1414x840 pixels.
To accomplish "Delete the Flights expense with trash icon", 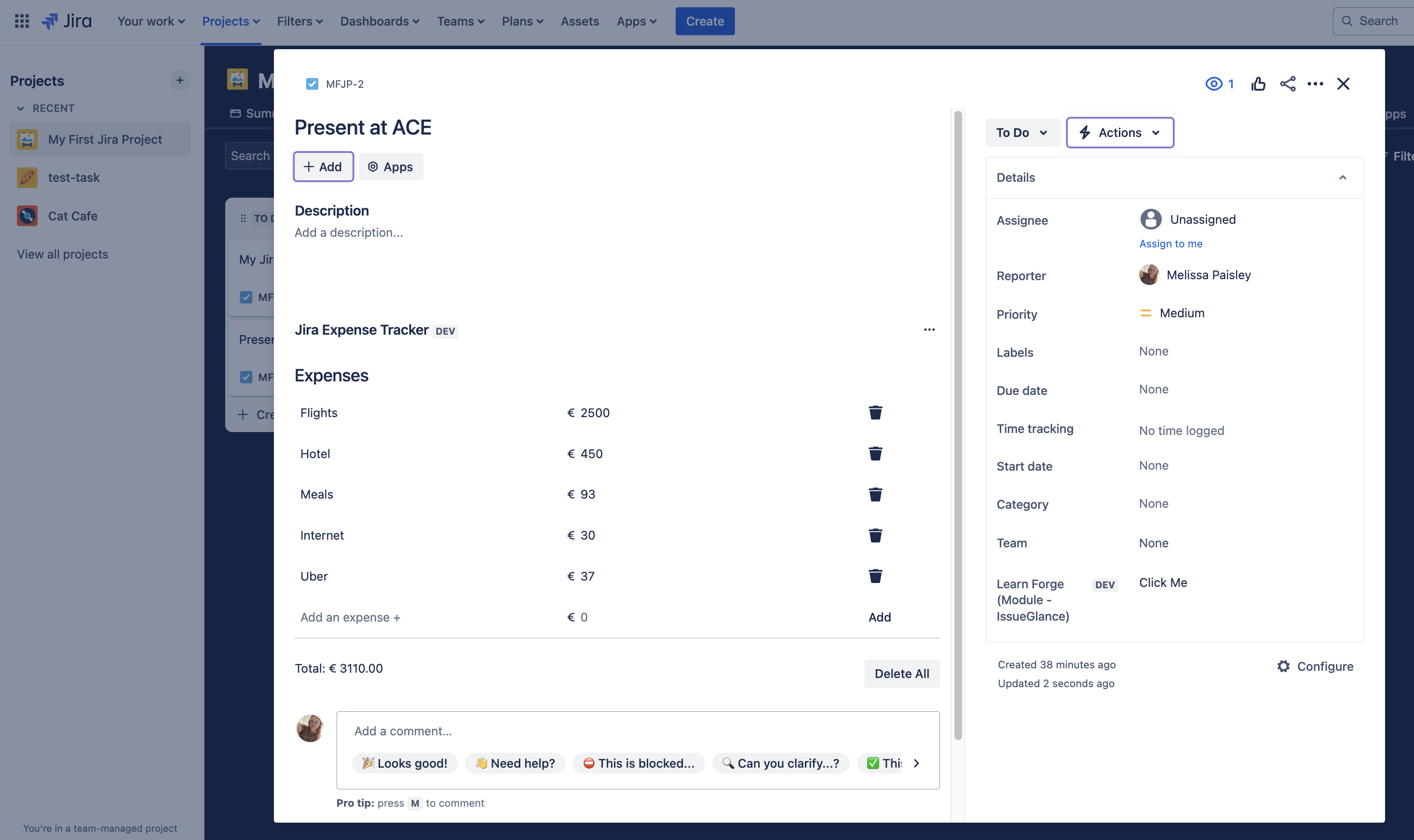I will point(875,413).
